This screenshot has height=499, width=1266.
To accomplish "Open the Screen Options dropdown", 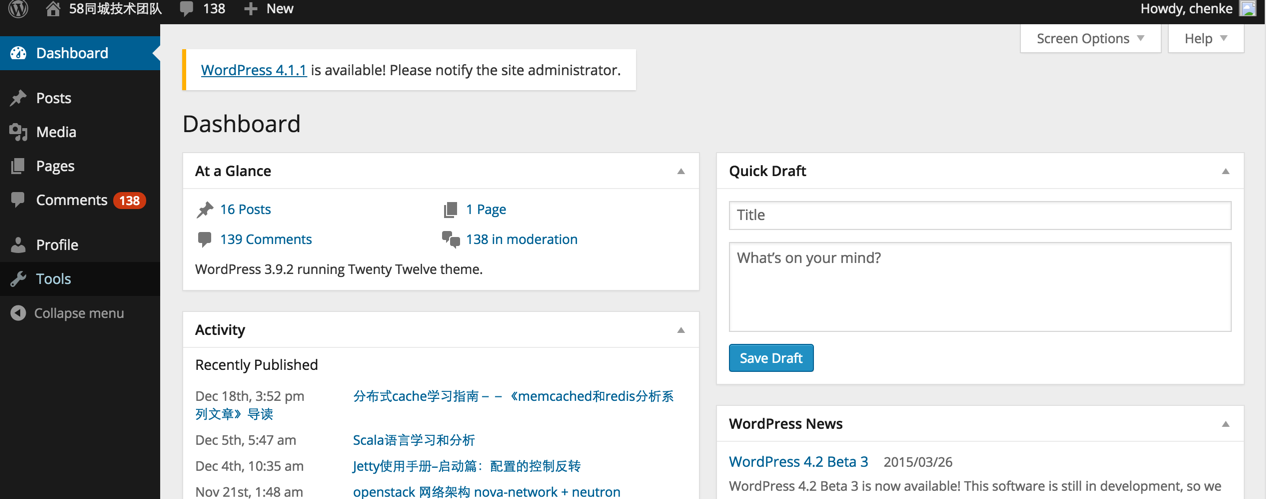I will (x=1091, y=38).
